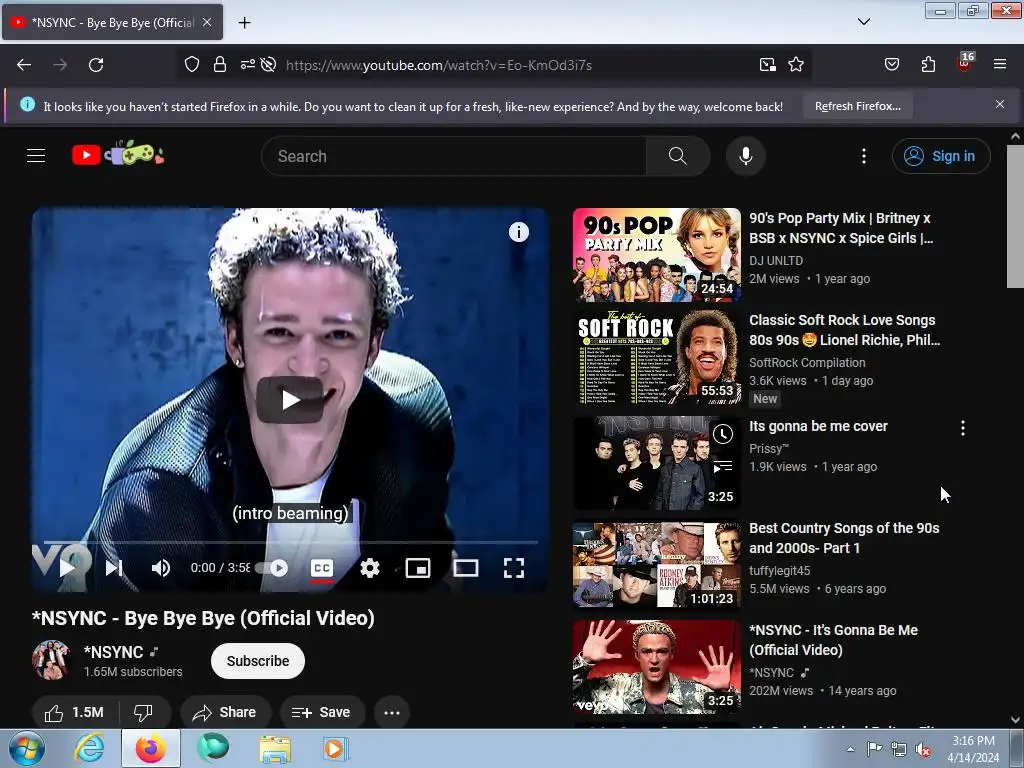1024x768 pixels.
Task: Select the *NSYNC Bye Bye Bye tab
Action: coord(112,23)
